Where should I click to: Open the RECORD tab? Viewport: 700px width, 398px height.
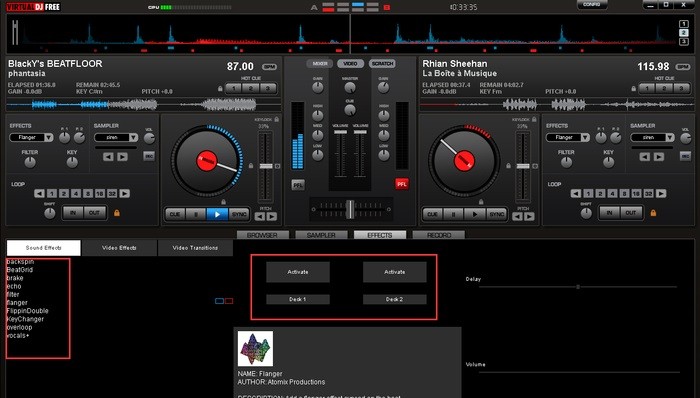(x=438, y=235)
